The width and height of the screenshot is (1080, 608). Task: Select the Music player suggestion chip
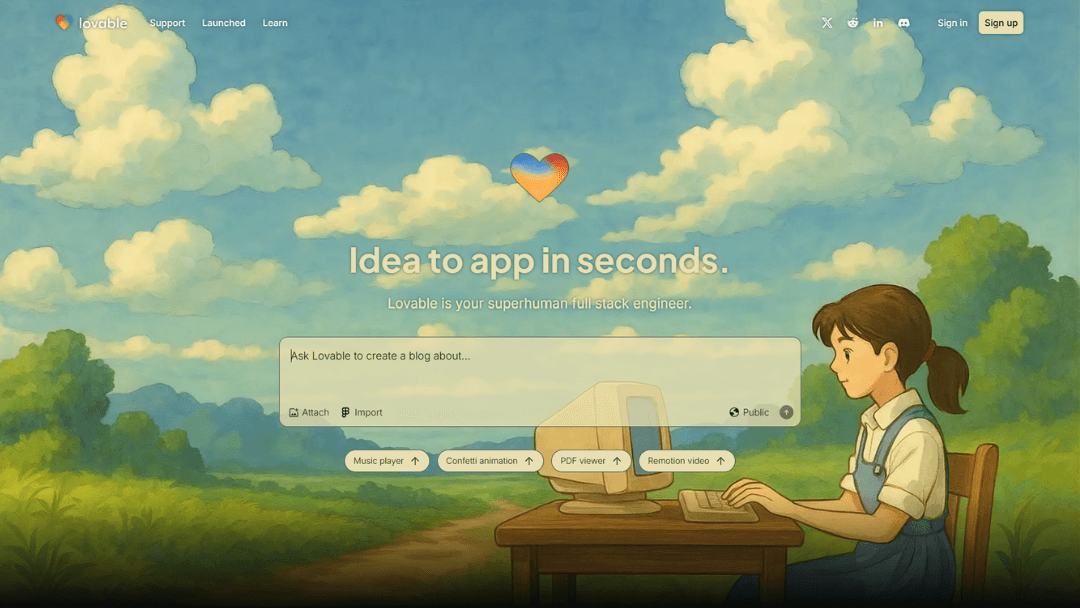click(x=386, y=461)
